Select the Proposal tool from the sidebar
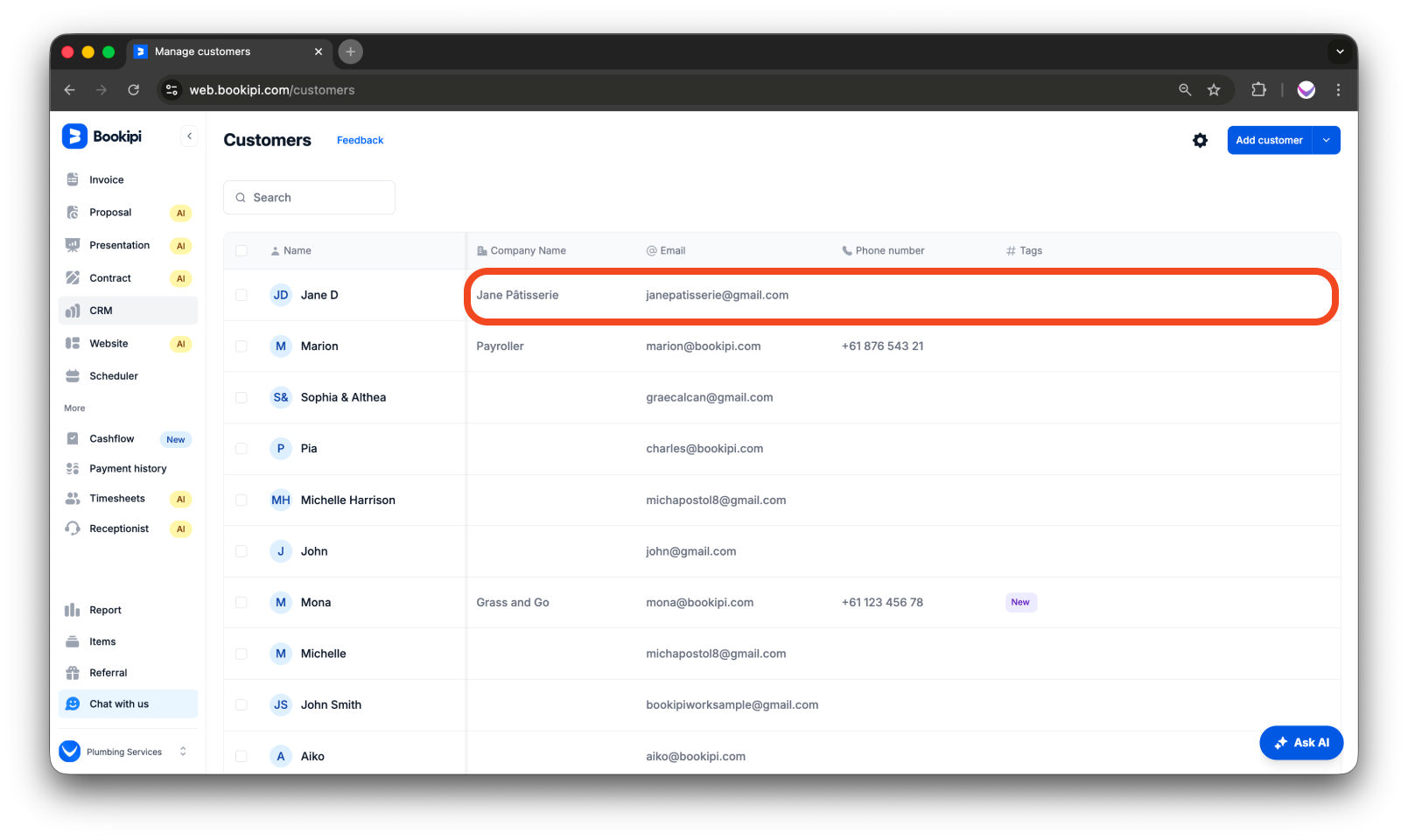1408x840 pixels. click(x=110, y=212)
